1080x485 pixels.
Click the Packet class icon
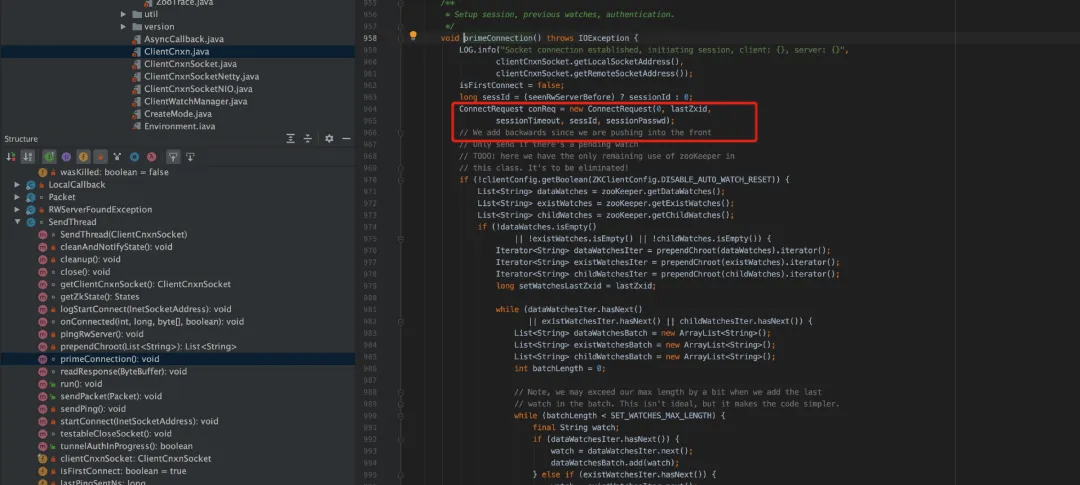pos(30,197)
